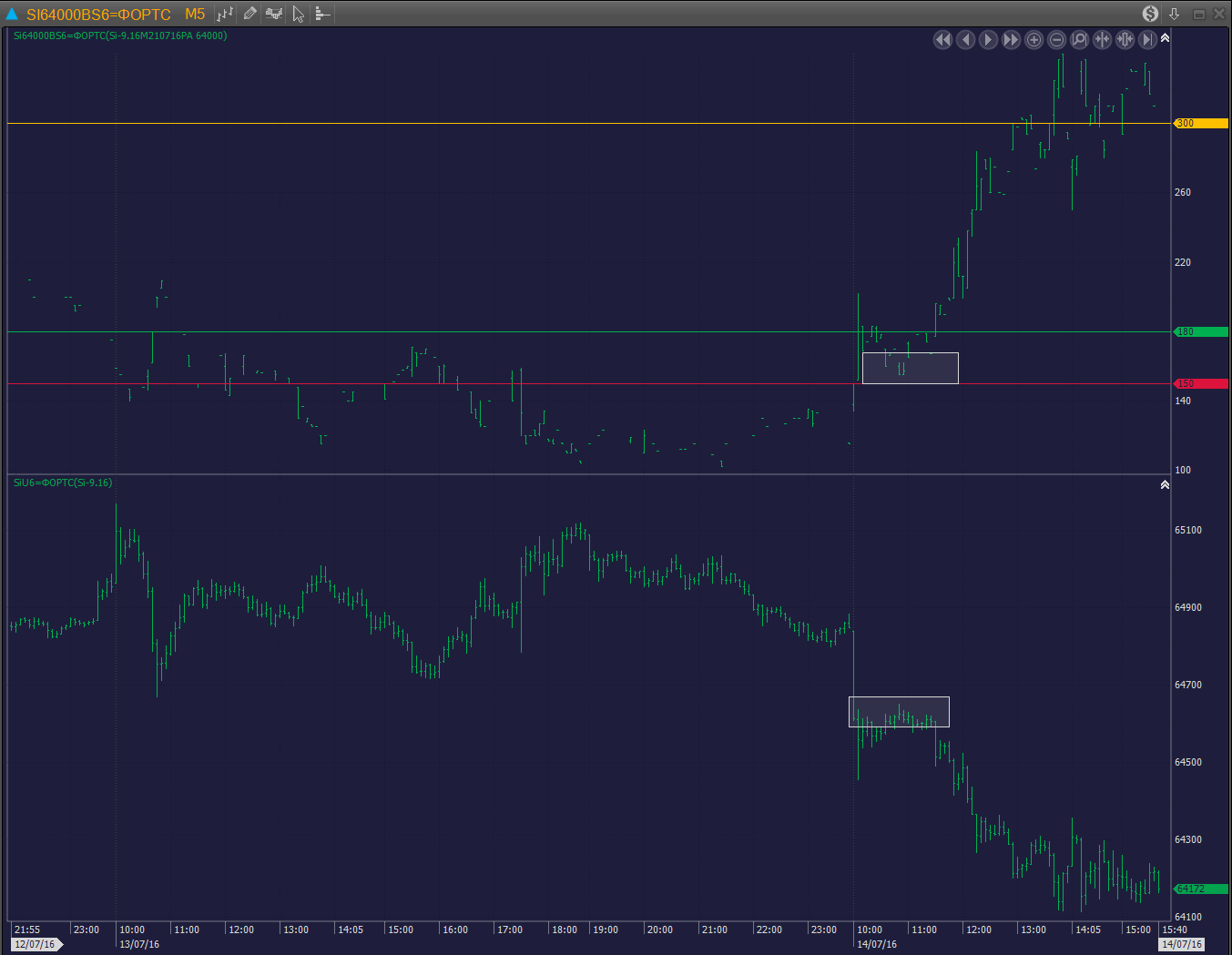Maximize the chart window

click(1198, 14)
